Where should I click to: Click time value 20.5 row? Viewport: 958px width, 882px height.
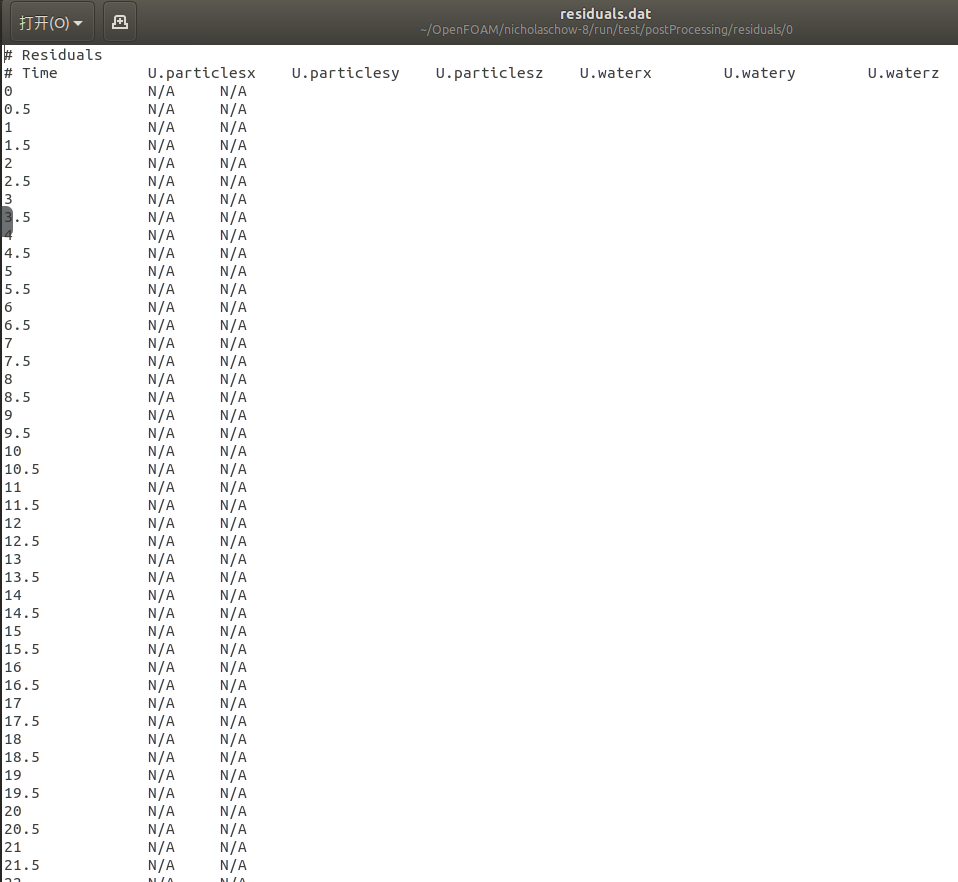click(x=22, y=830)
